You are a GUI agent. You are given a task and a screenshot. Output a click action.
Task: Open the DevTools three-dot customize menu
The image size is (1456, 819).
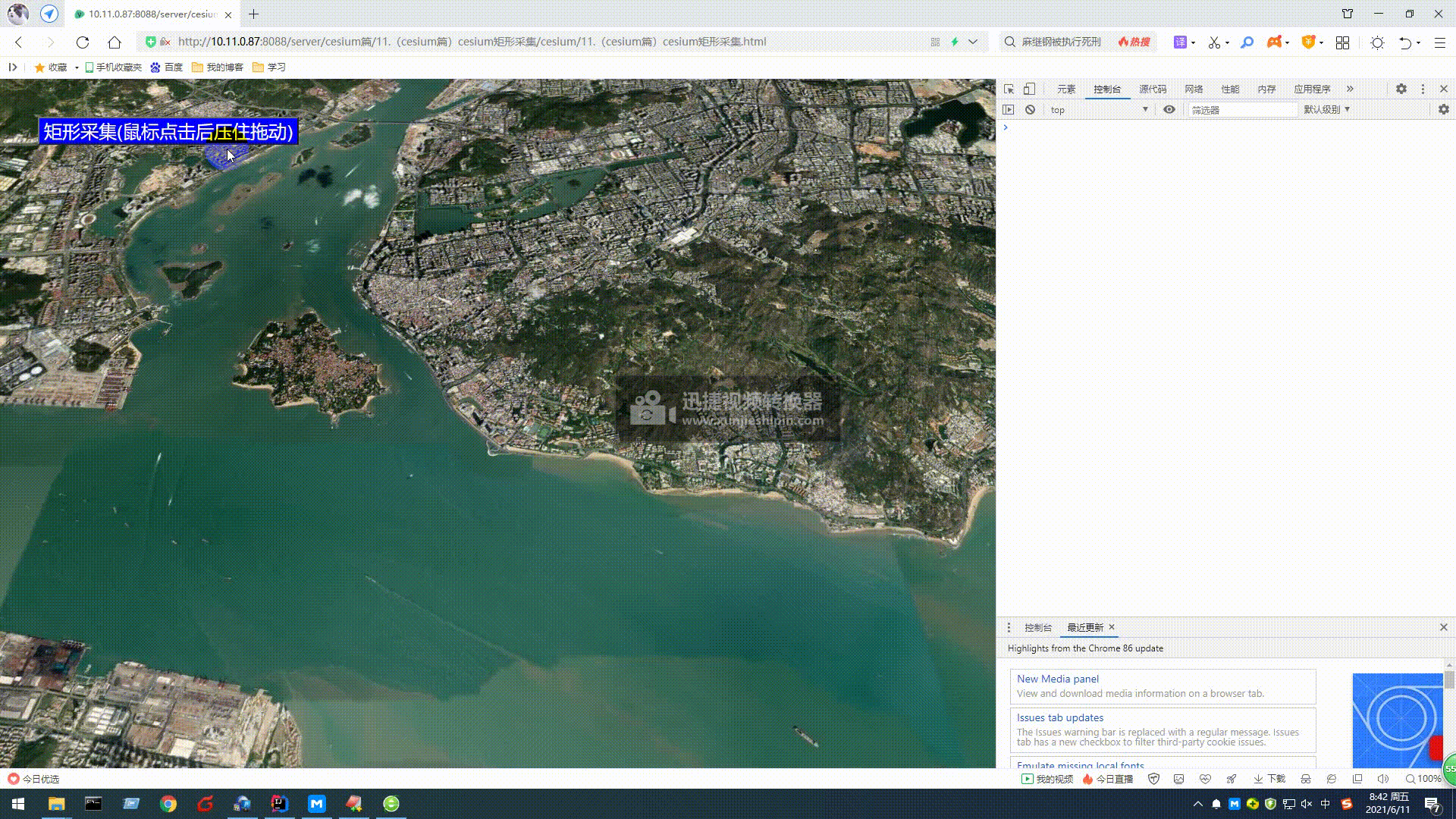pyautogui.click(x=1423, y=89)
